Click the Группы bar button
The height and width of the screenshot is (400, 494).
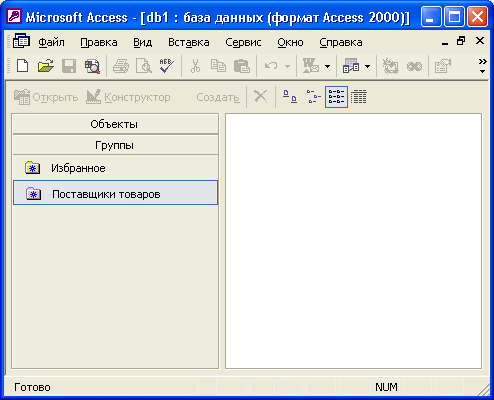click(x=115, y=145)
